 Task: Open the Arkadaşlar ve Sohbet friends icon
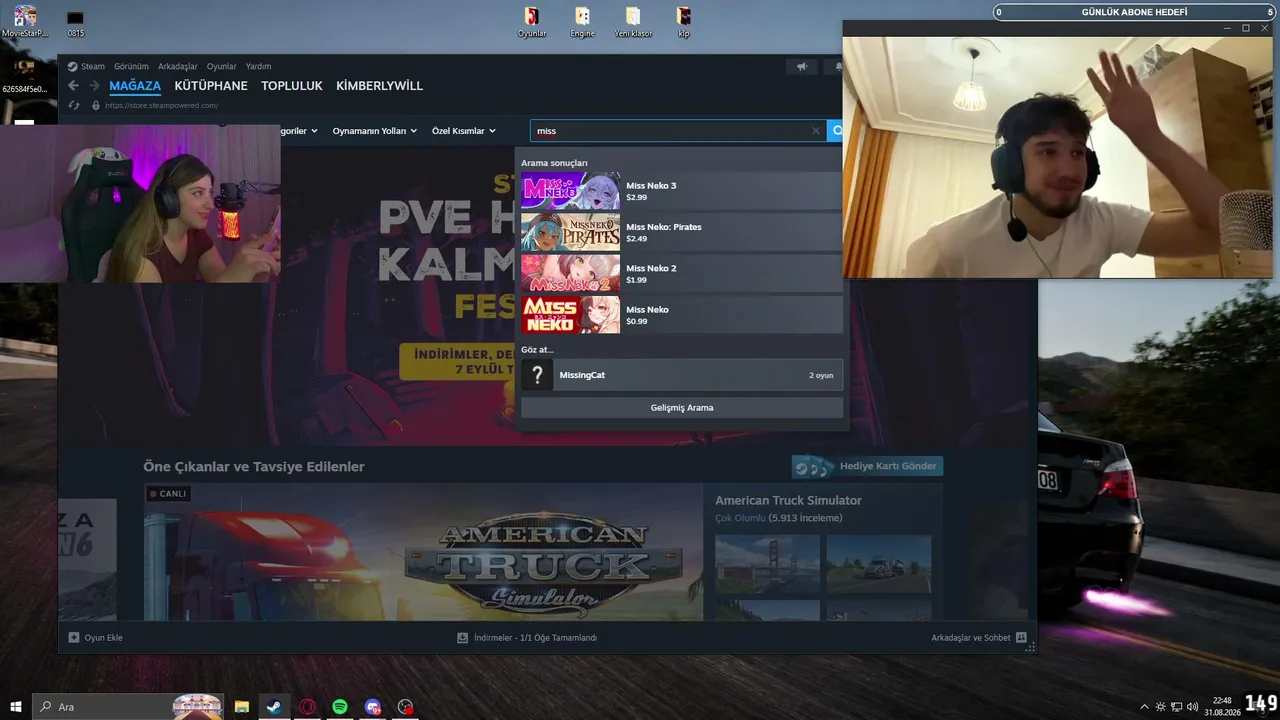pos(1021,637)
